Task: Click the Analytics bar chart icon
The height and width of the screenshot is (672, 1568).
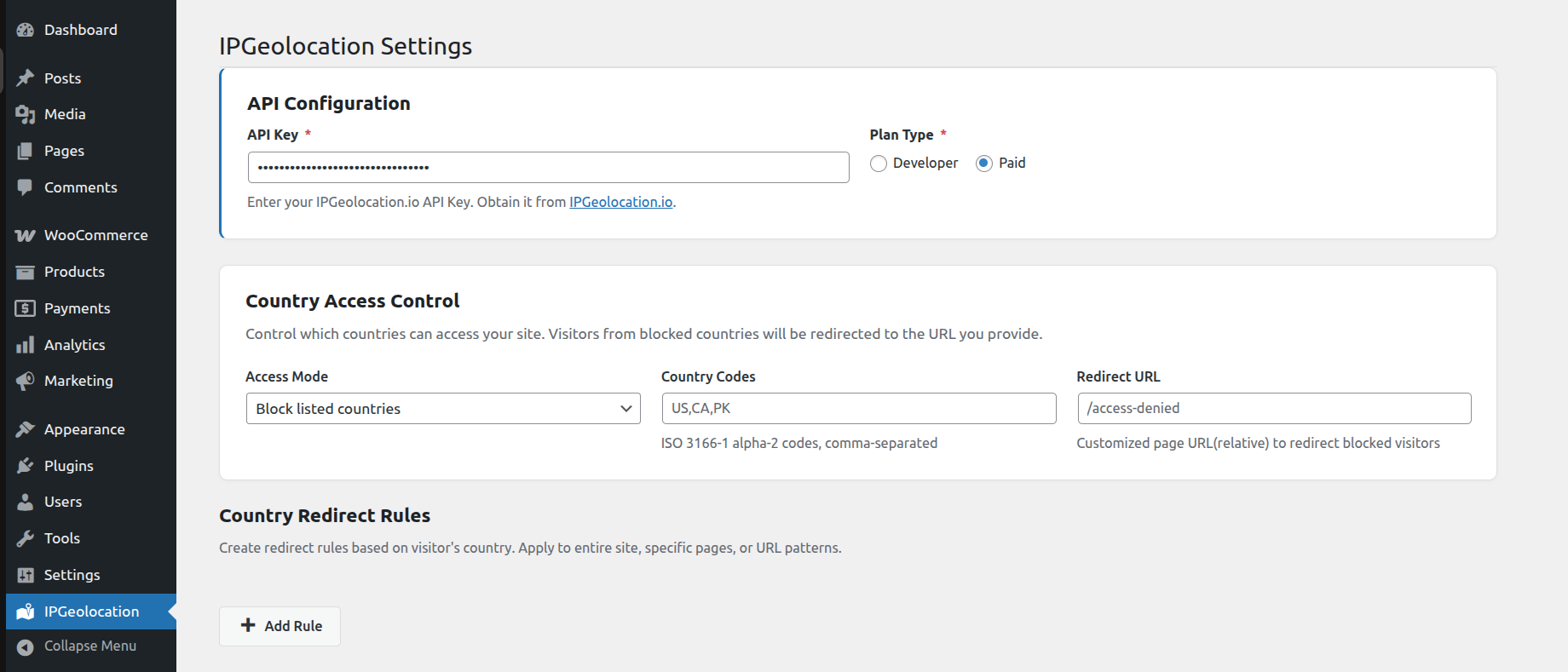Action: (25, 345)
